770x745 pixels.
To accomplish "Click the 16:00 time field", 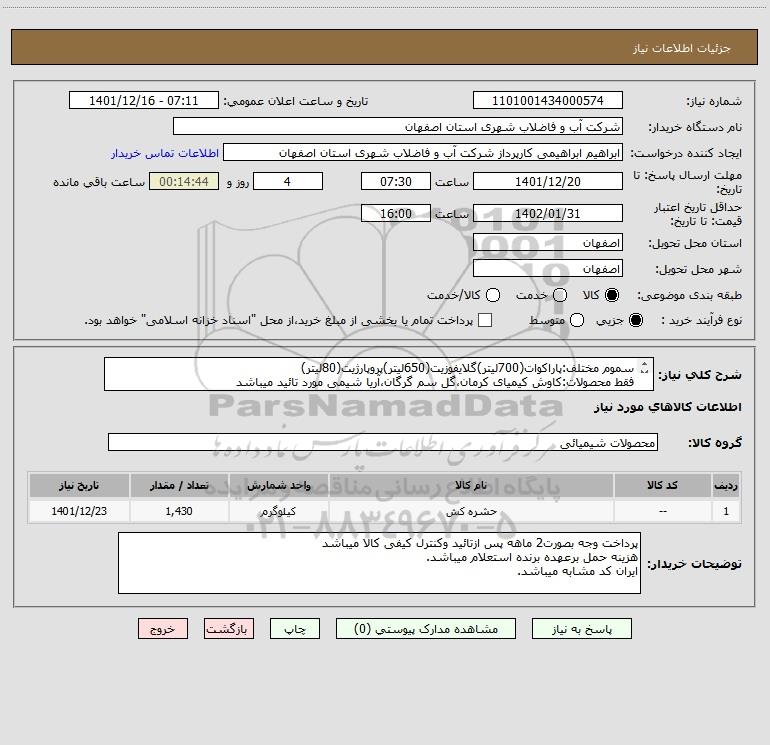I will (395, 213).
